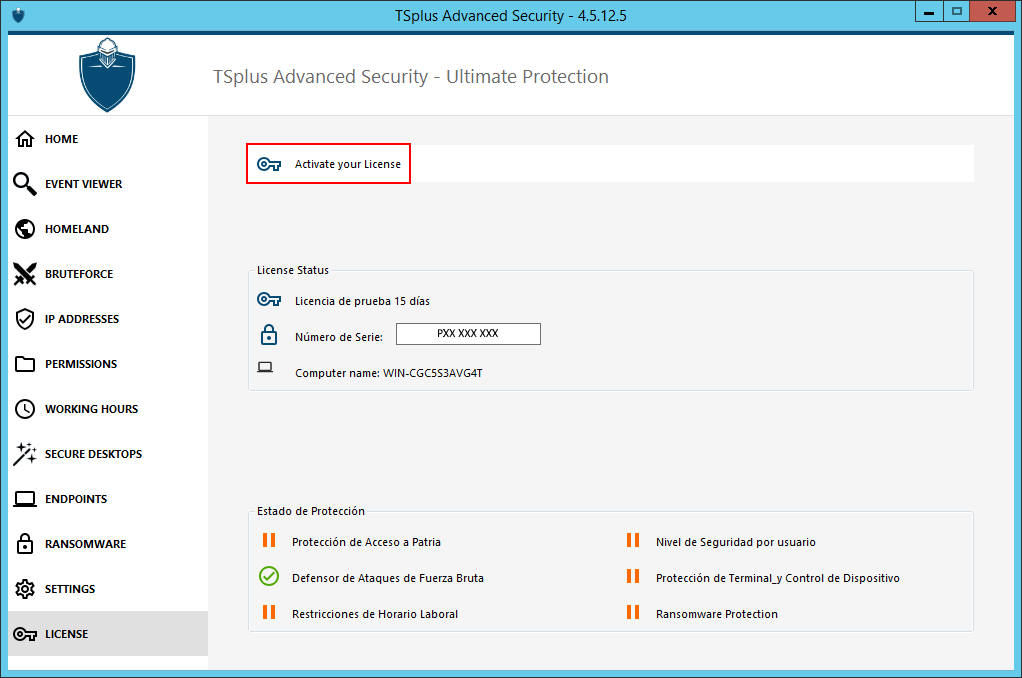The width and height of the screenshot is (1022, 678).
Task: Select the Working Hours clock icon
Action: click(x=25, y=409)
